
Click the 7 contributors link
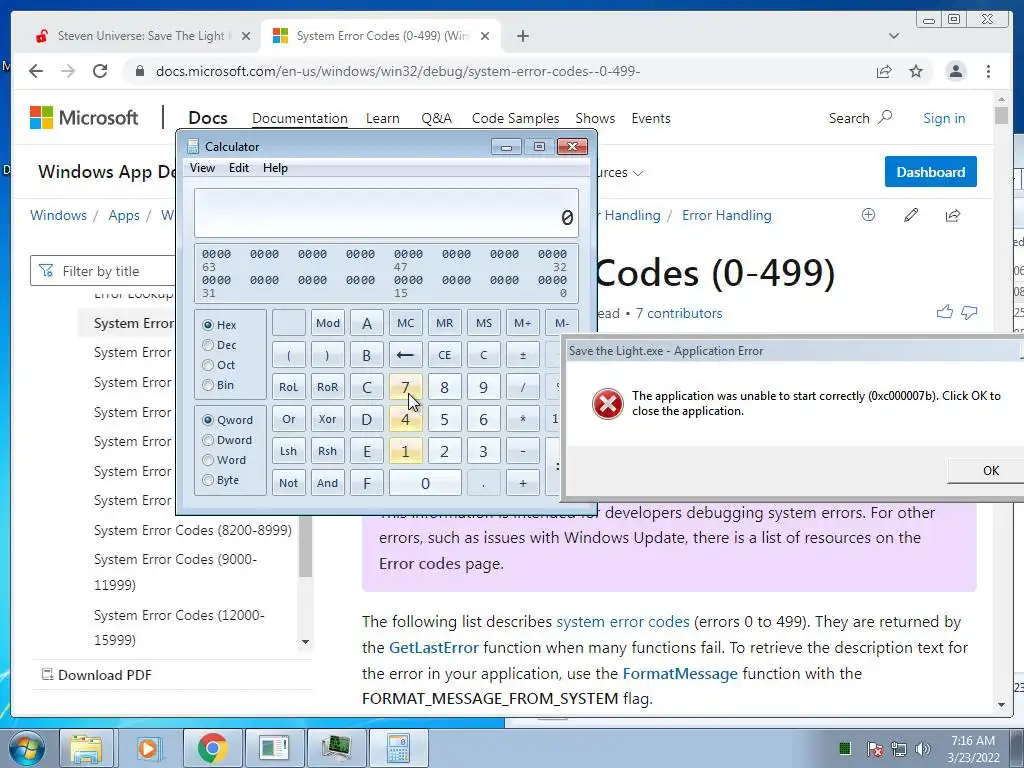coord(679,313)
